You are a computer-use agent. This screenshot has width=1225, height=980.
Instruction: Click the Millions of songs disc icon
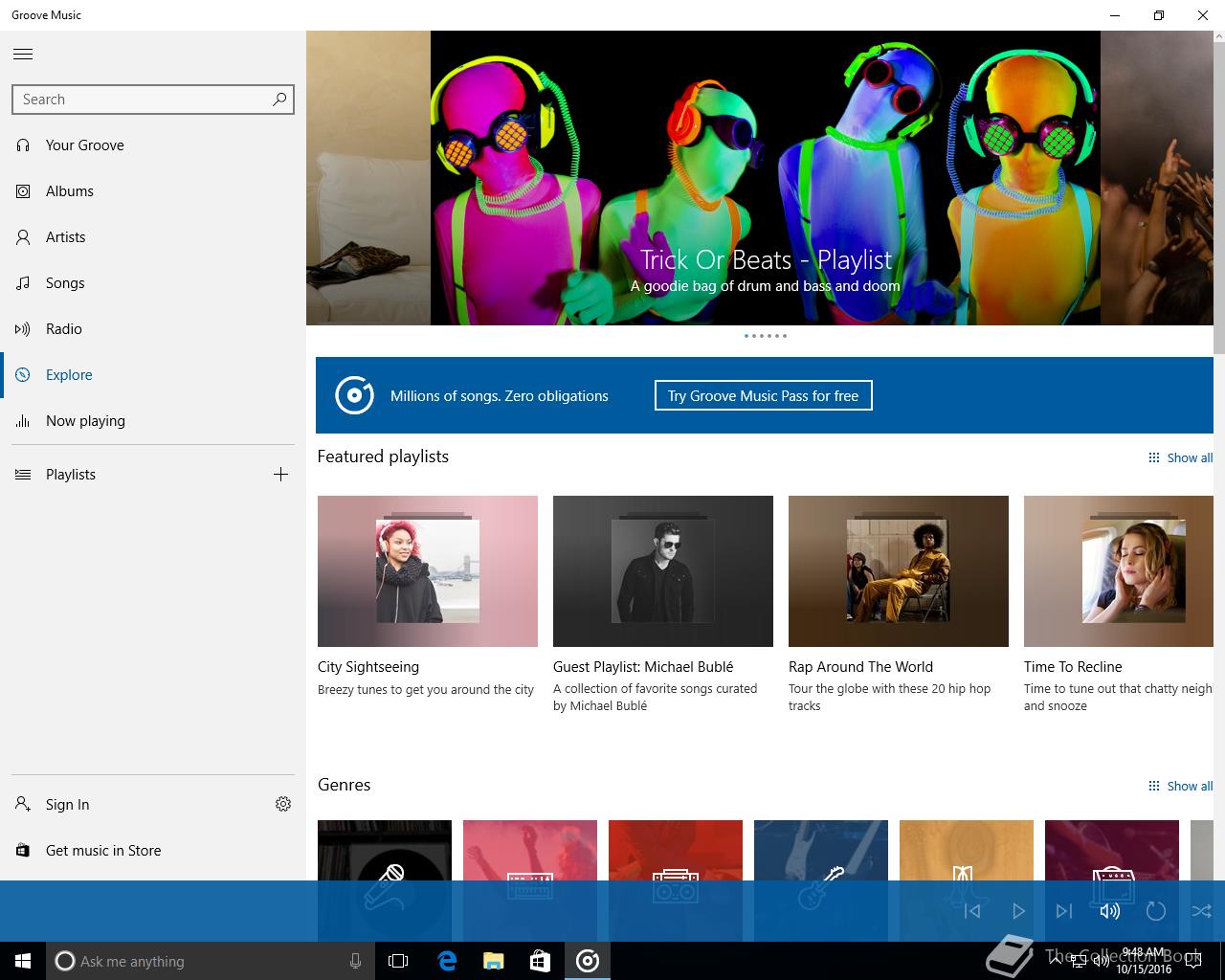click(354, 395)
